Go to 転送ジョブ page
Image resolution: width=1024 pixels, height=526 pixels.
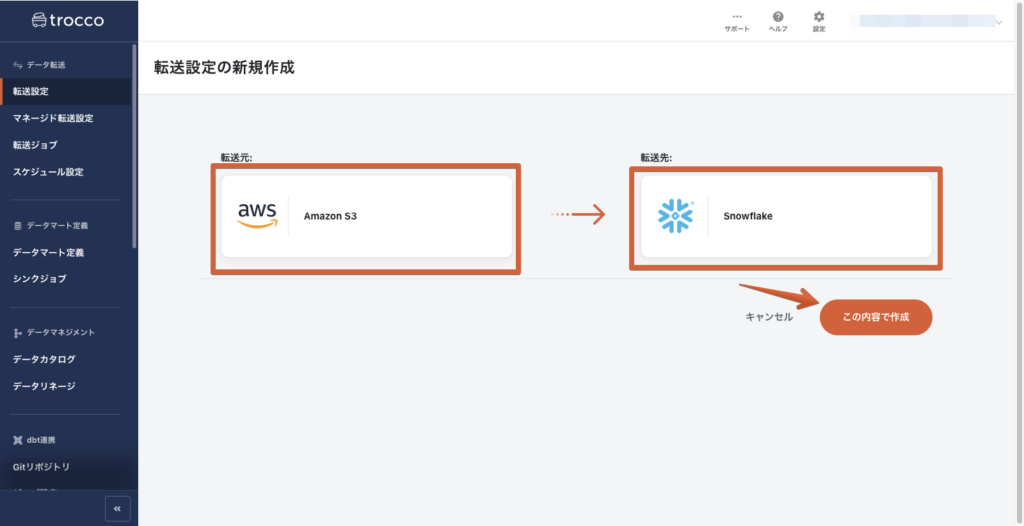pos(35,145)
